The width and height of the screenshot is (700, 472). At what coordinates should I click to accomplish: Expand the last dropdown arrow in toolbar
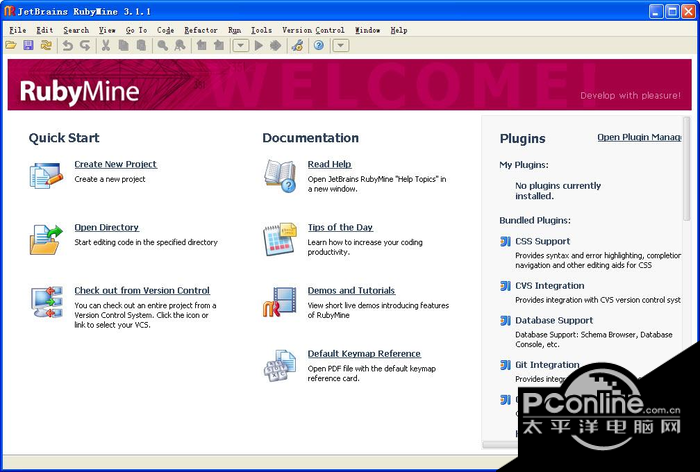(x=341, y=45)
